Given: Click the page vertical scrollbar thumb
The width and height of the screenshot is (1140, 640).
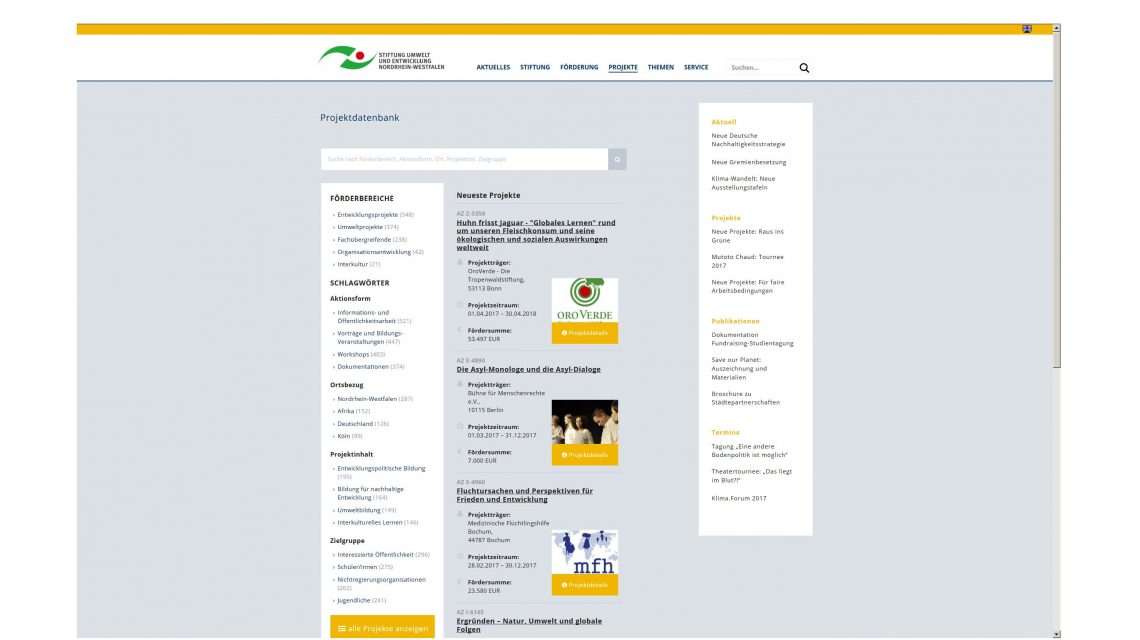Looking at the screenshot, I should pyautogui.click(x=1056, y=200).
